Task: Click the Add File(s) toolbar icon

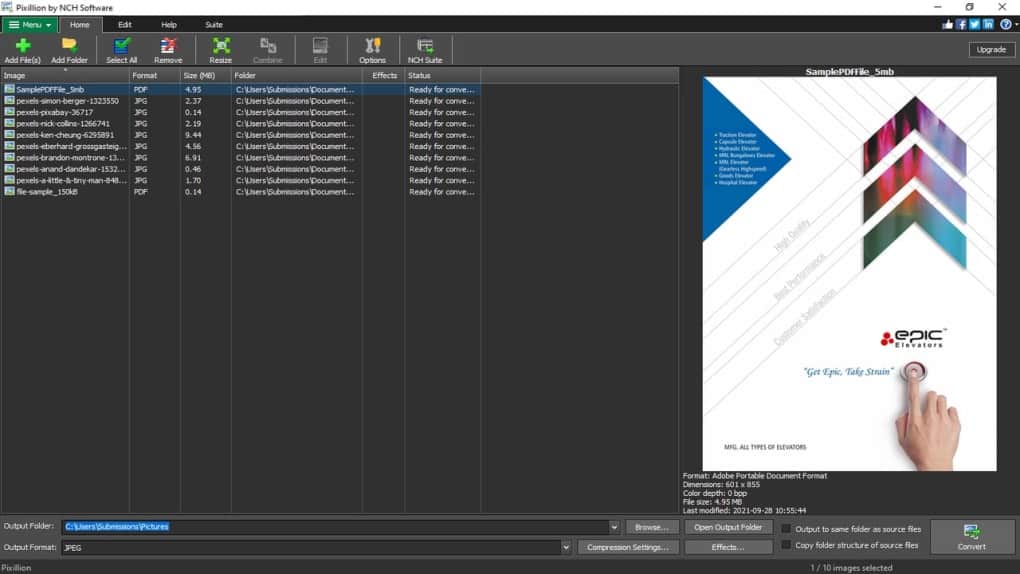Action: click(22, 49)
